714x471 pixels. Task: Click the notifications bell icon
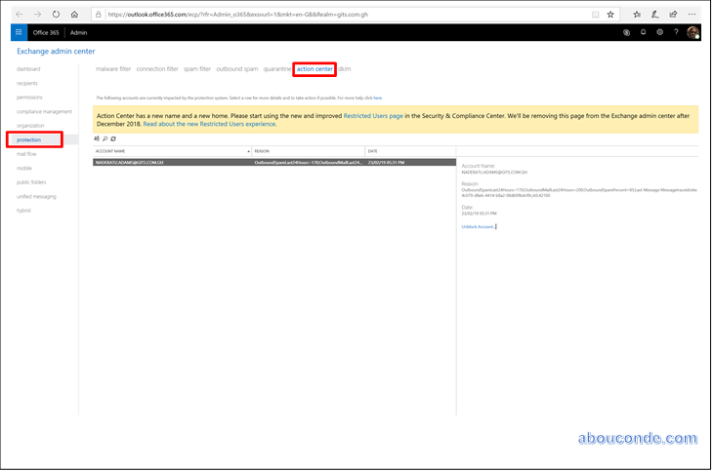[x=642, y=32]
